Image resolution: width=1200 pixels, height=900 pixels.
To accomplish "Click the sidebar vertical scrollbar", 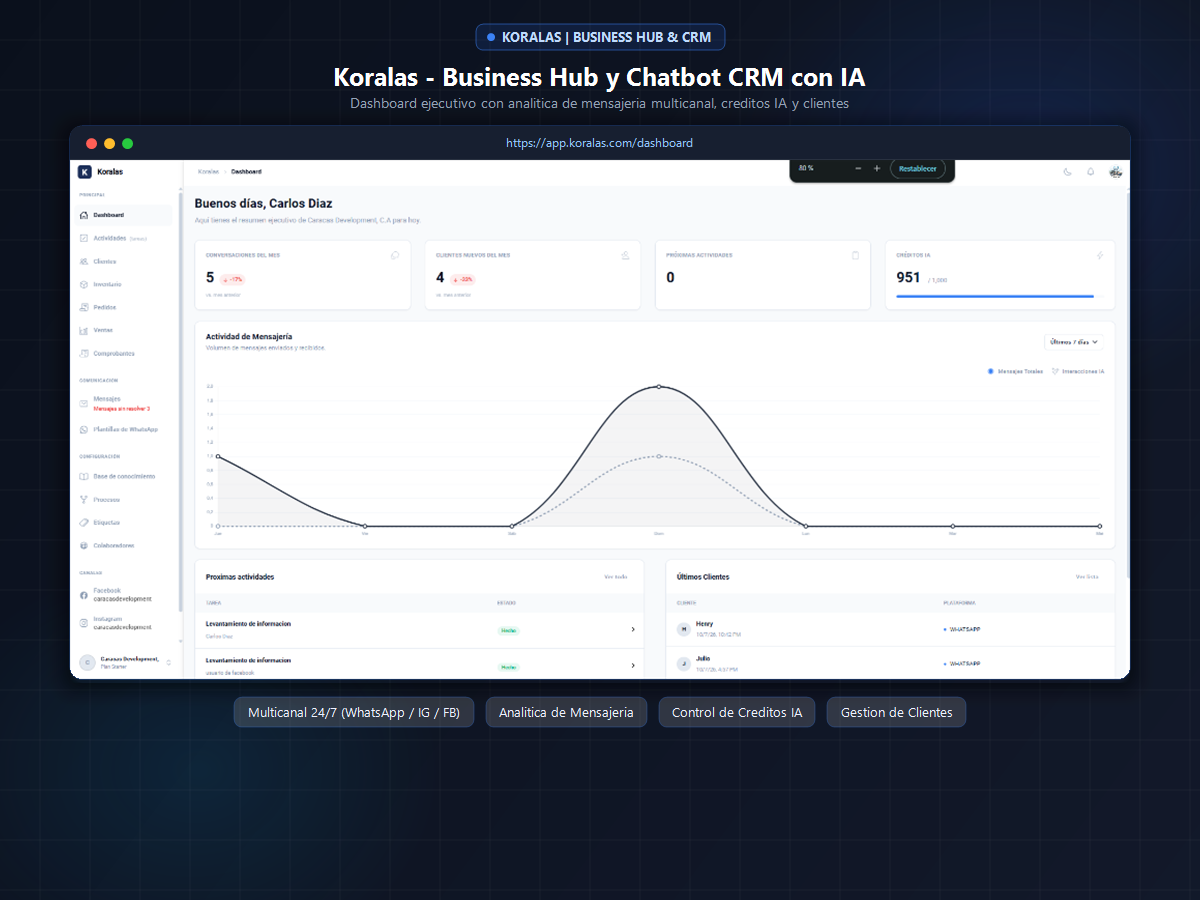I will click(180, 400).
